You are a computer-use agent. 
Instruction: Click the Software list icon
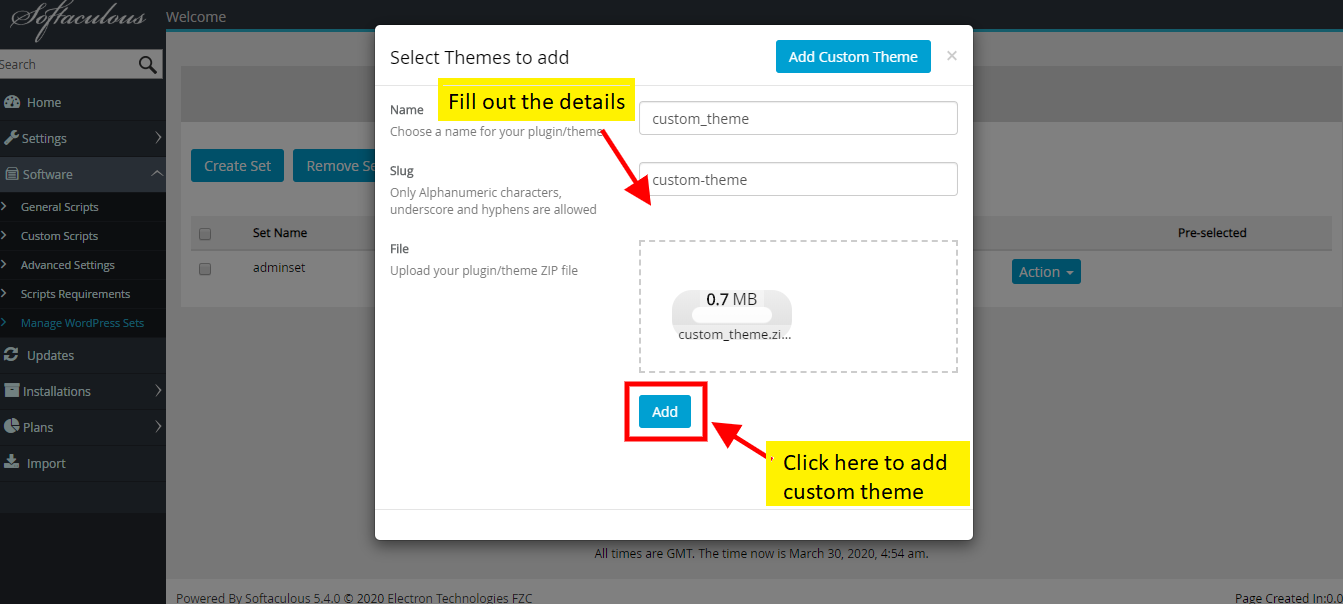pos(12,174)
